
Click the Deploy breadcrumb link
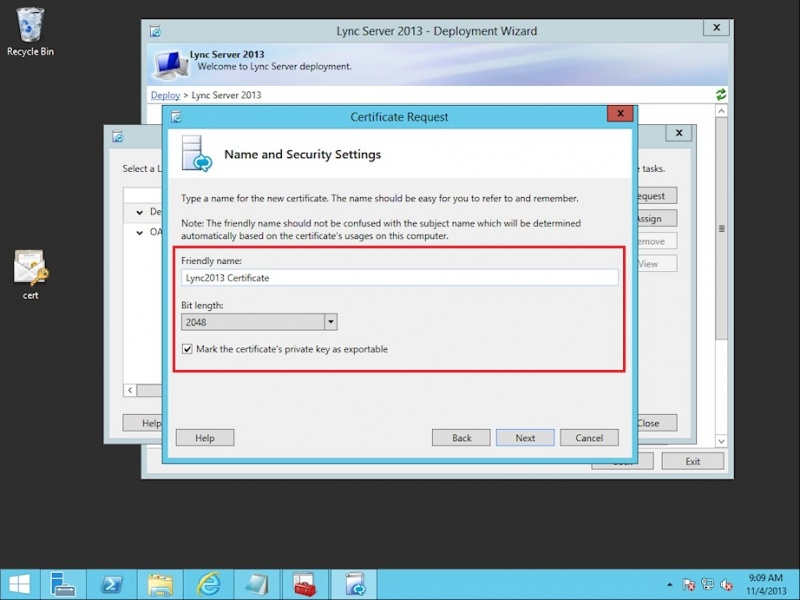[x=165, y=95]
